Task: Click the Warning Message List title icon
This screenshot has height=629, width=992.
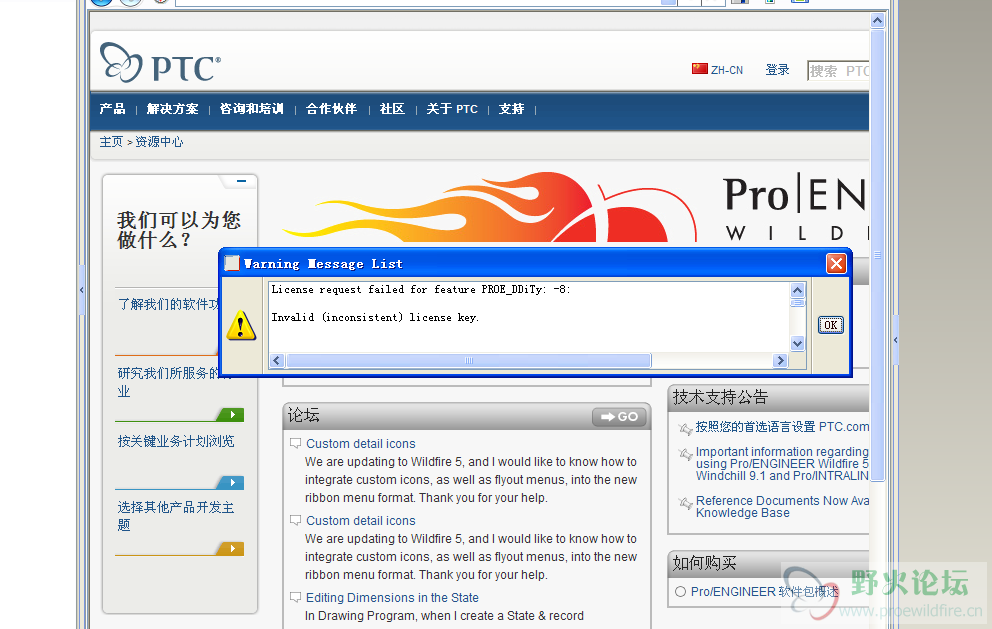Action: [x=233, y=263]
